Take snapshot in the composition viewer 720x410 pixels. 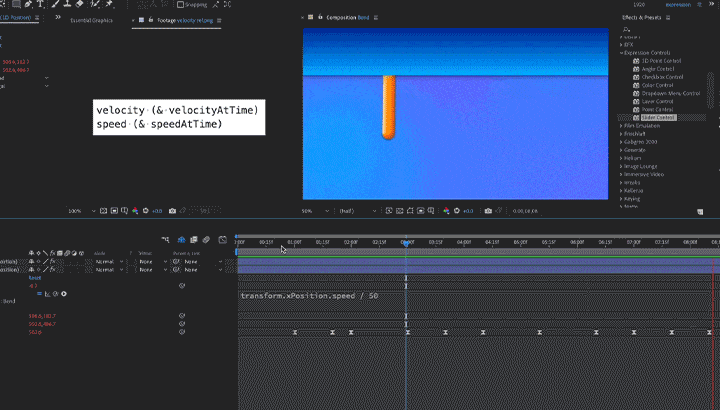click(488, 211)
